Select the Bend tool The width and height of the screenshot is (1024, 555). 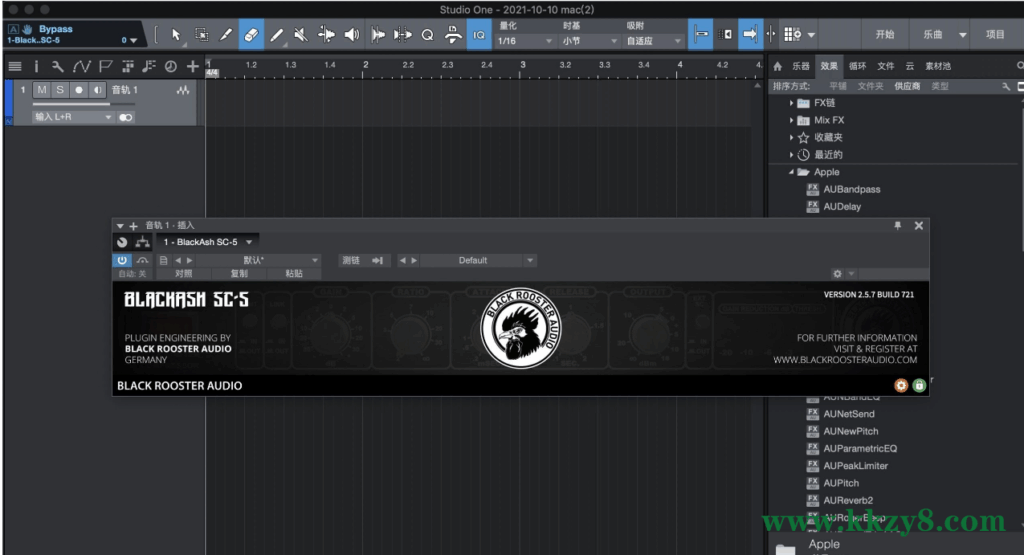click(x=326, y=35)
